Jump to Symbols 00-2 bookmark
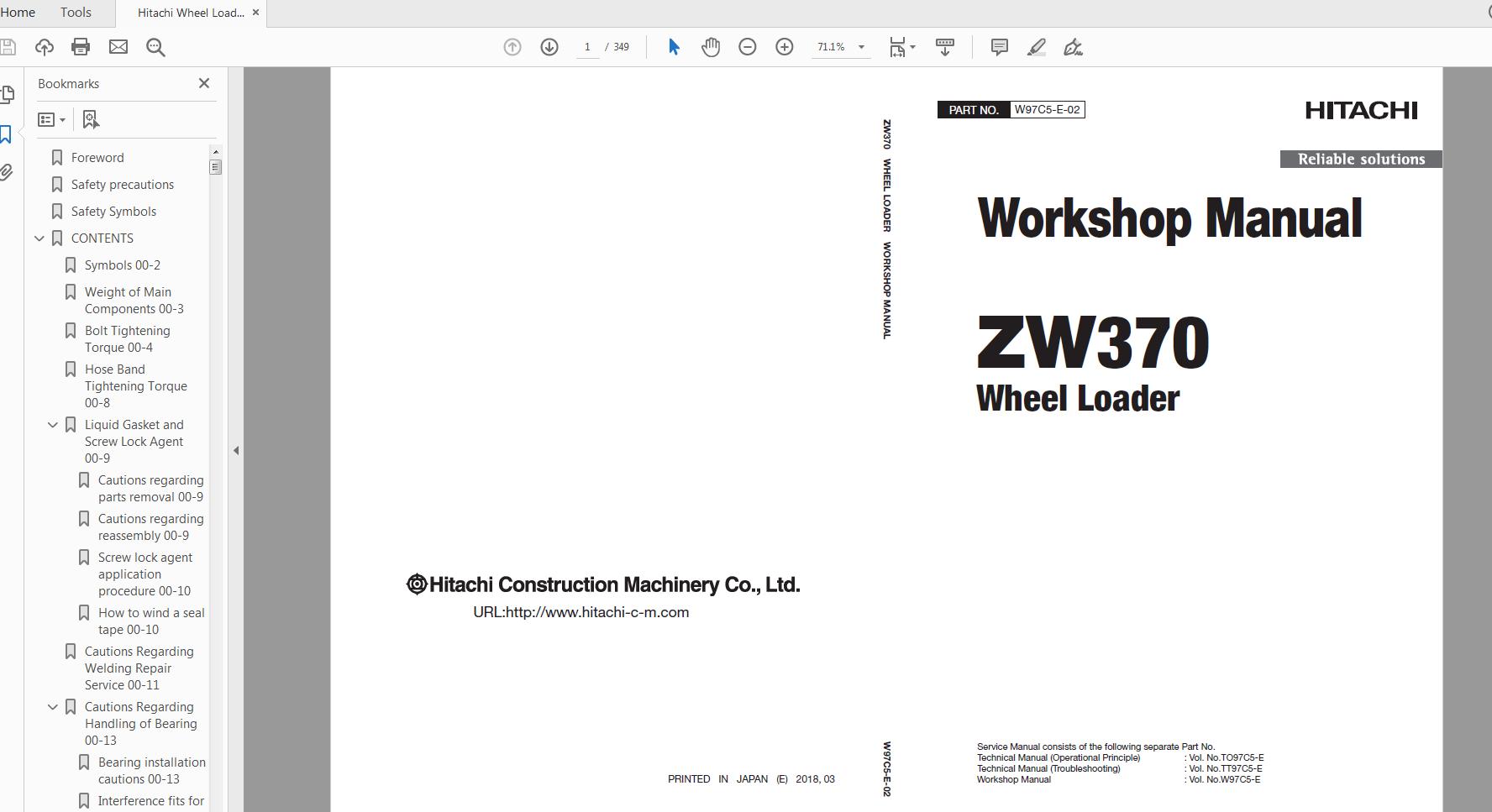The height and width of the screenshot is (812, 1492). pyautogui.click(x=123, y=265)
